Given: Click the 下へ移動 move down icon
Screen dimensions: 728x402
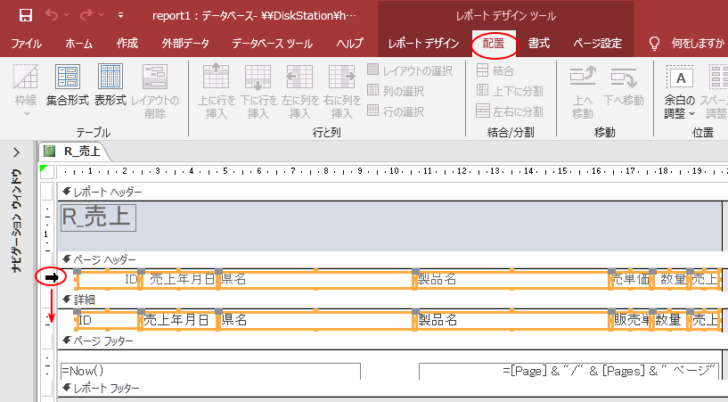Looking at the screenshot, I should click(x=624, y=77).
